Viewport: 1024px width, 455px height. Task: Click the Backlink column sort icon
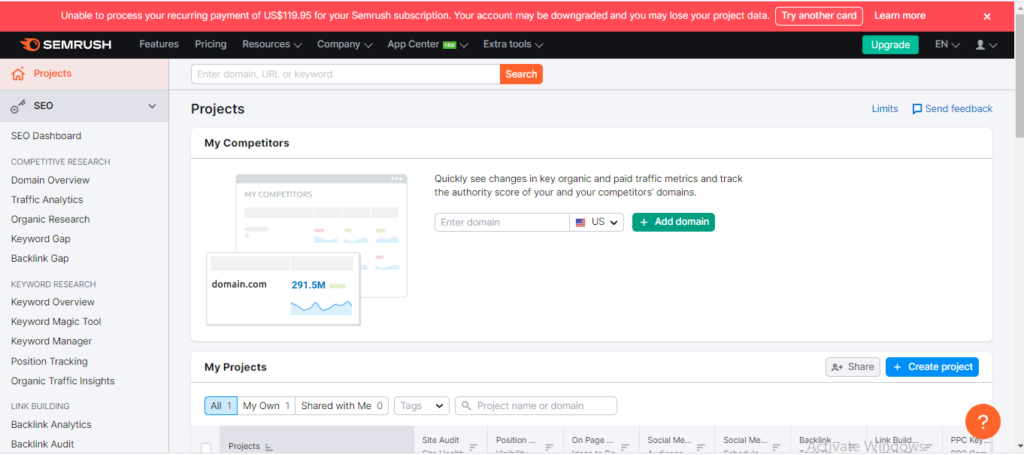851,447
